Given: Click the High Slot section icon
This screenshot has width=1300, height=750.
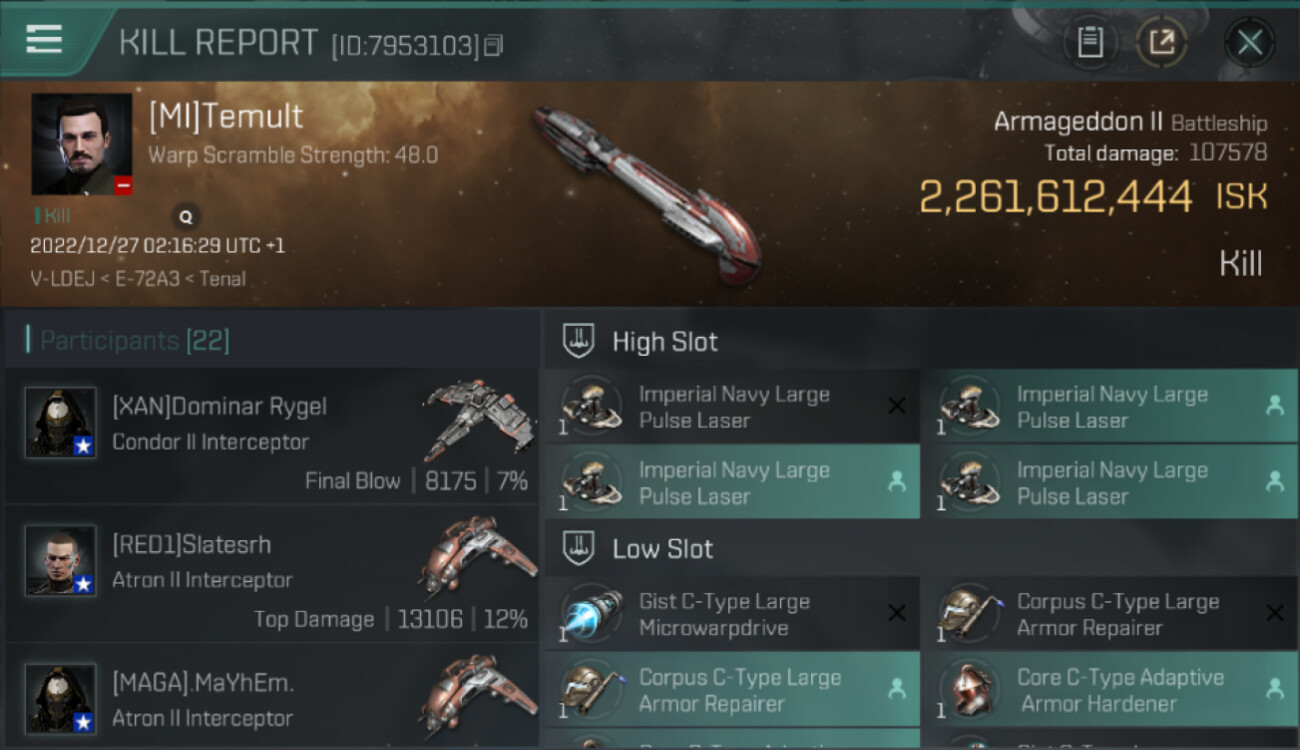Looking at the screenshot, I should [579, 341].
